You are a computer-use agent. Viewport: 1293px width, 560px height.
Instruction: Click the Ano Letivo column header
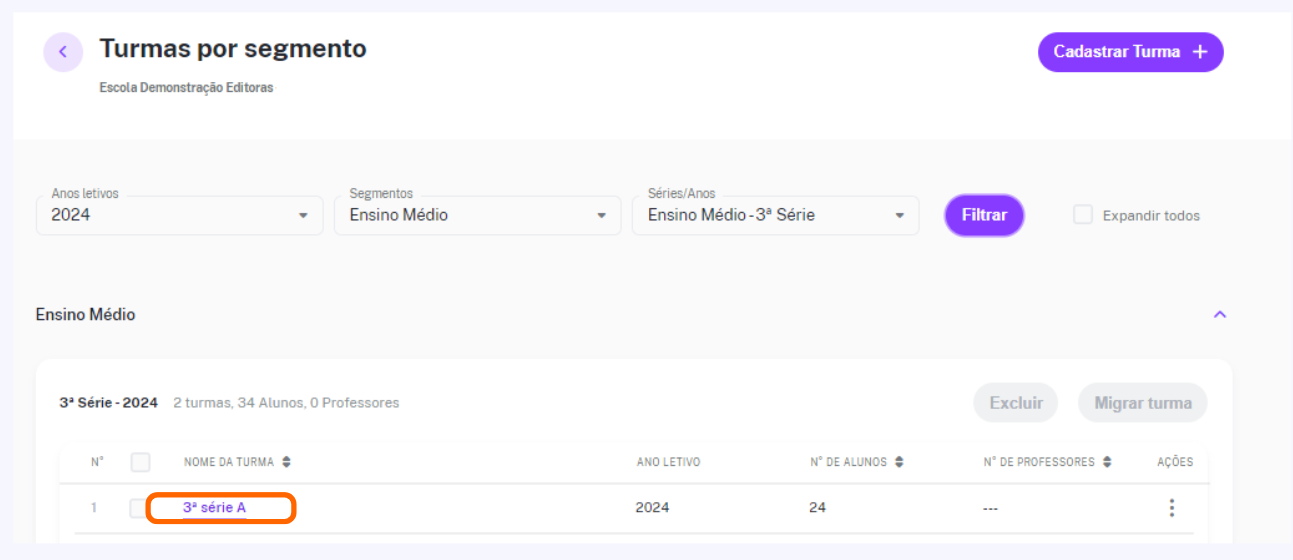pos(668,462)
